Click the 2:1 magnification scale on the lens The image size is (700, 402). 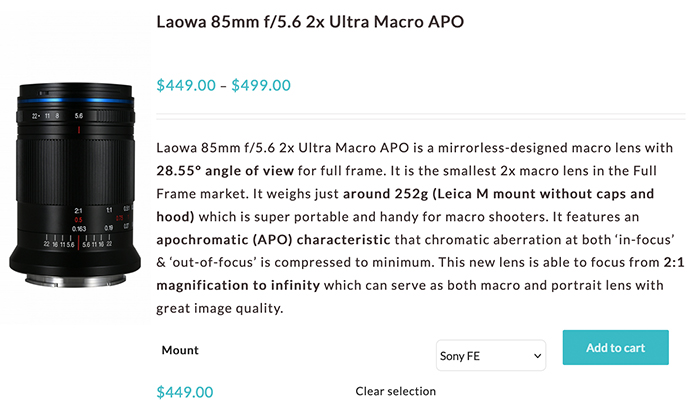click(x=79, y=210)
